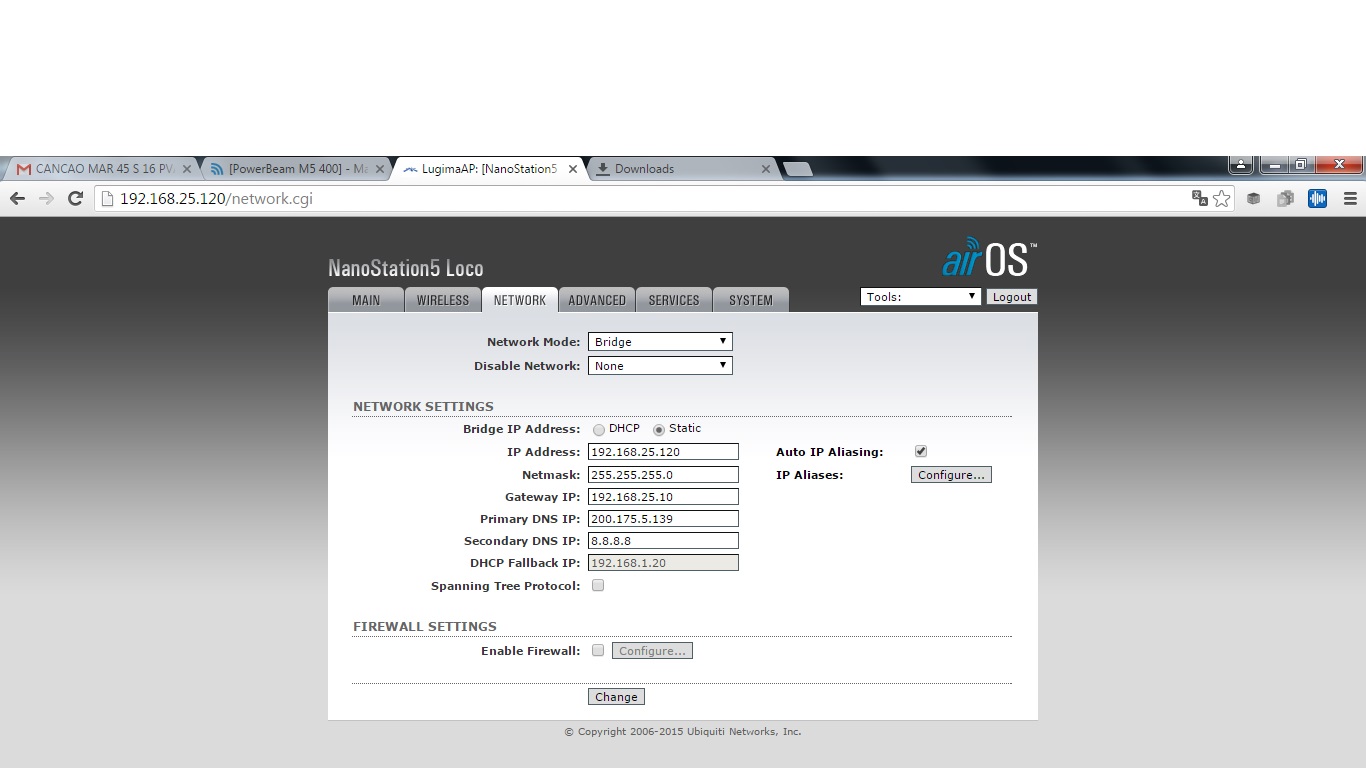
Task: Click the NETWORK SETTINGS section heading
Action: (x=423, y=407)
